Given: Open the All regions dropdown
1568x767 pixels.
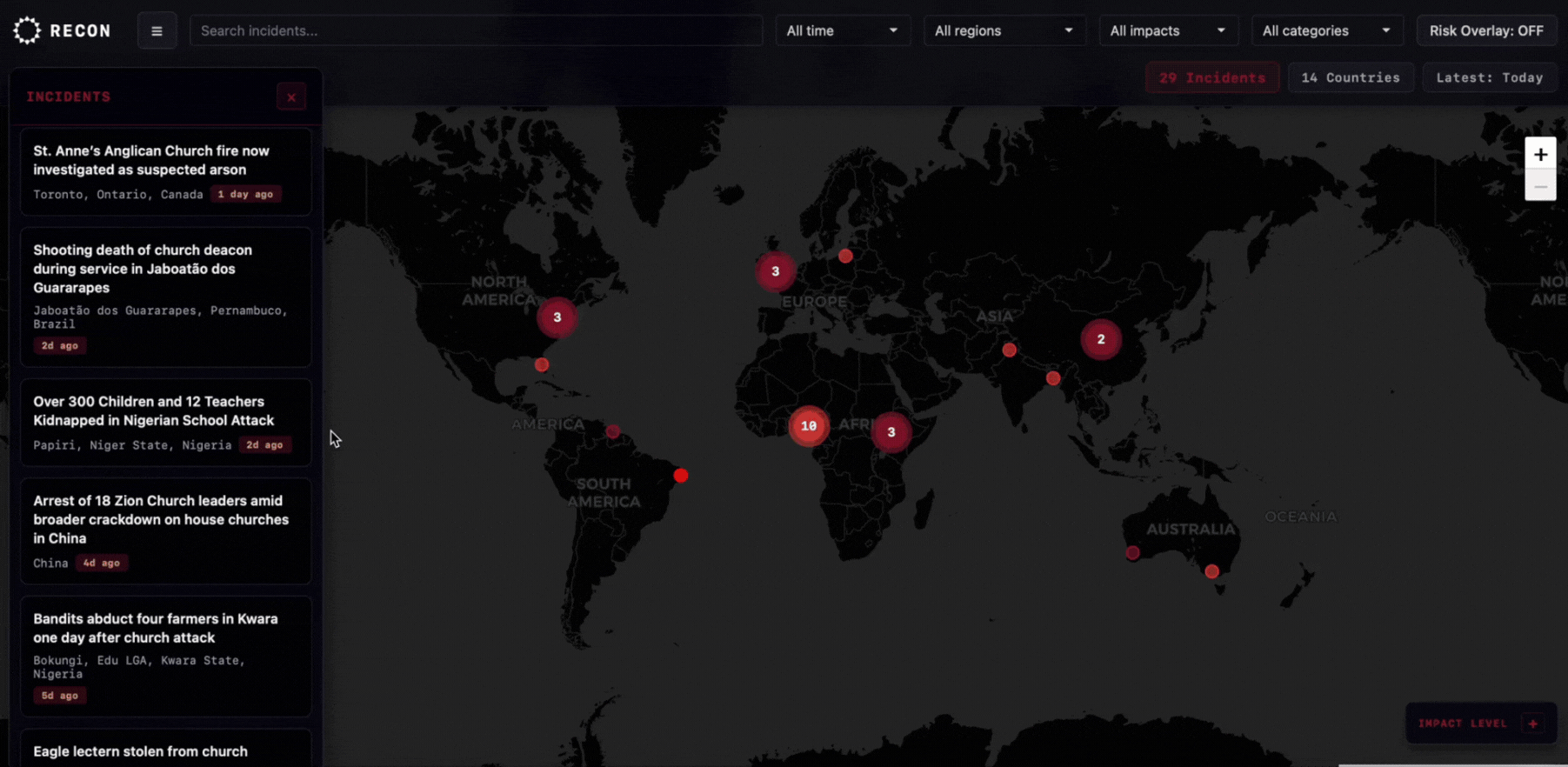Looking at the screenshot, I should click(x=1004, y=30).
